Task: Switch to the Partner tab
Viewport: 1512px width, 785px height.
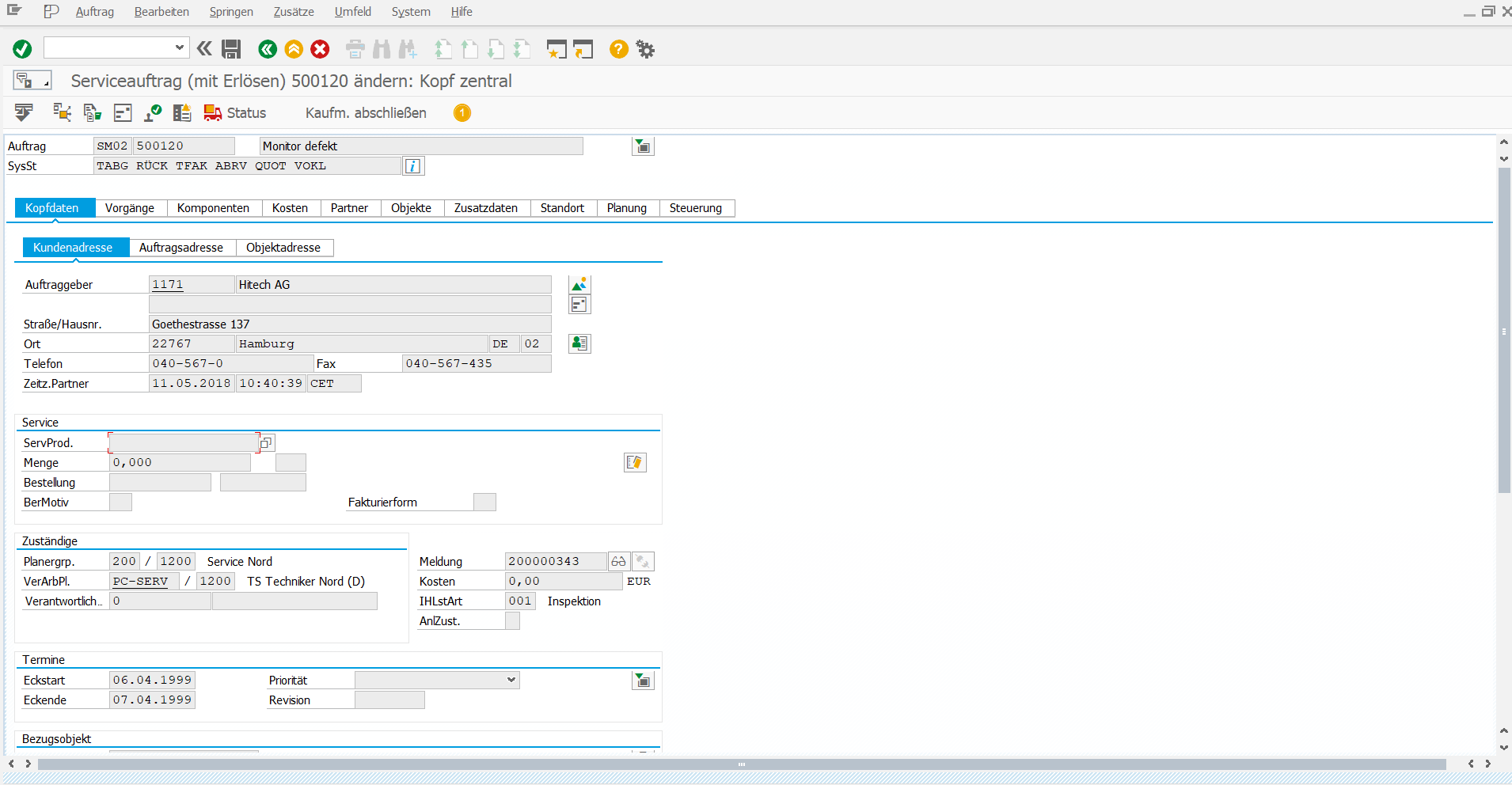Action: 349,208
